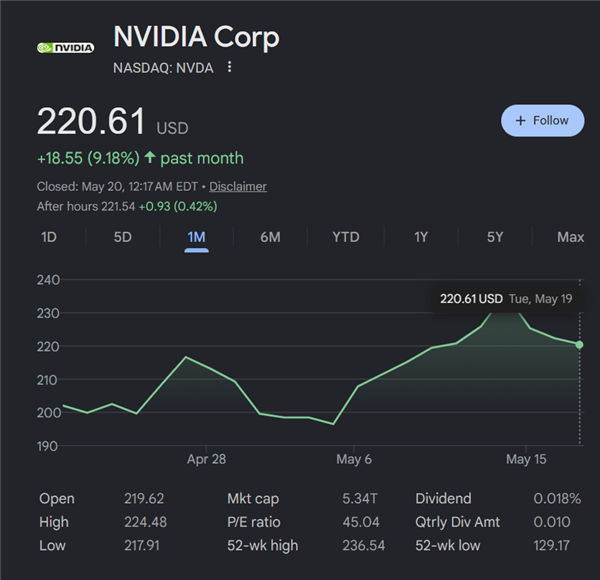Click the NASDAQ: NVDA ticker text
This screenshot has width=600, height=580.
point(163,68)
